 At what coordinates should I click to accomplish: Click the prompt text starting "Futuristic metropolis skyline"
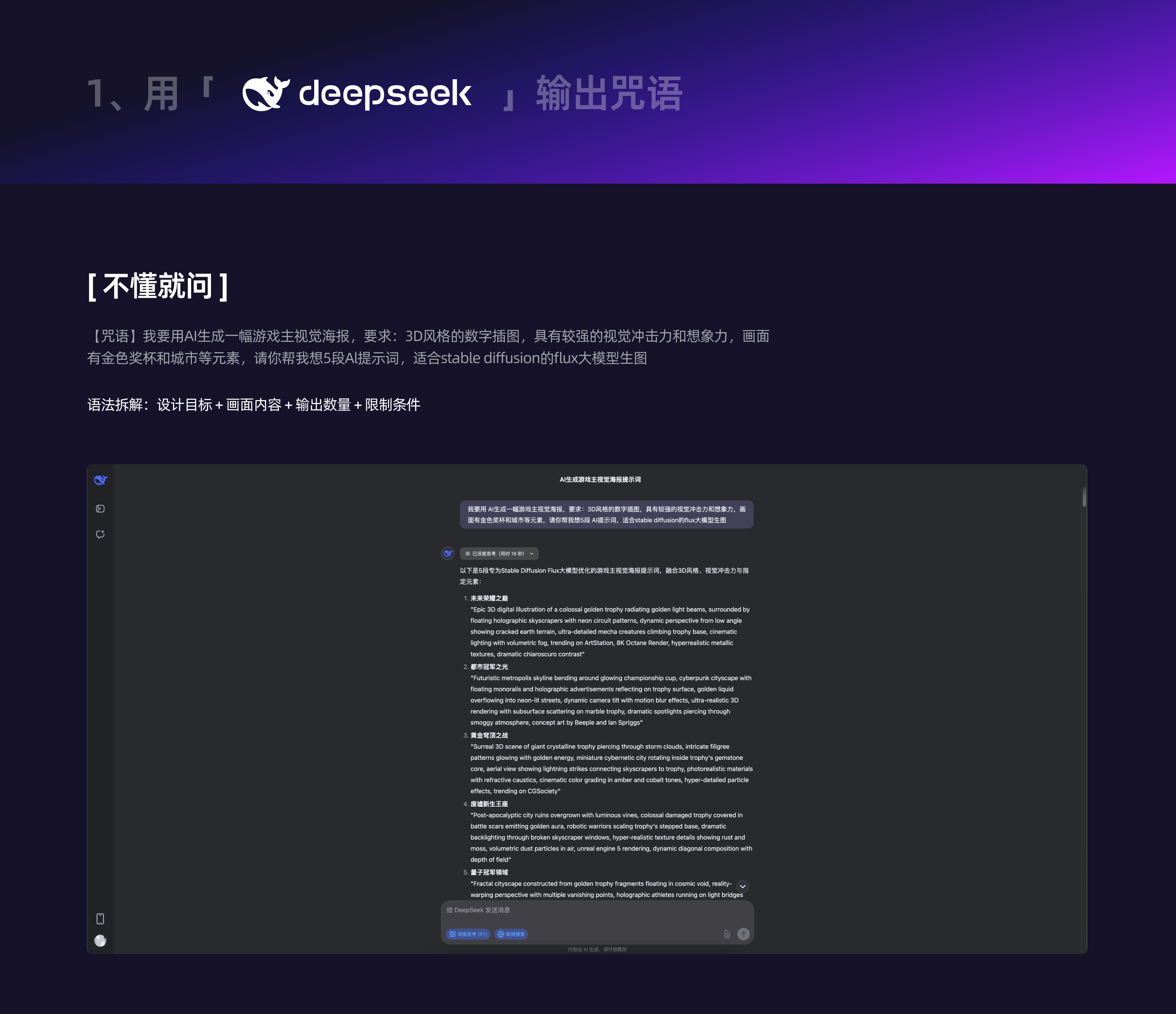(x=611, y=700)
